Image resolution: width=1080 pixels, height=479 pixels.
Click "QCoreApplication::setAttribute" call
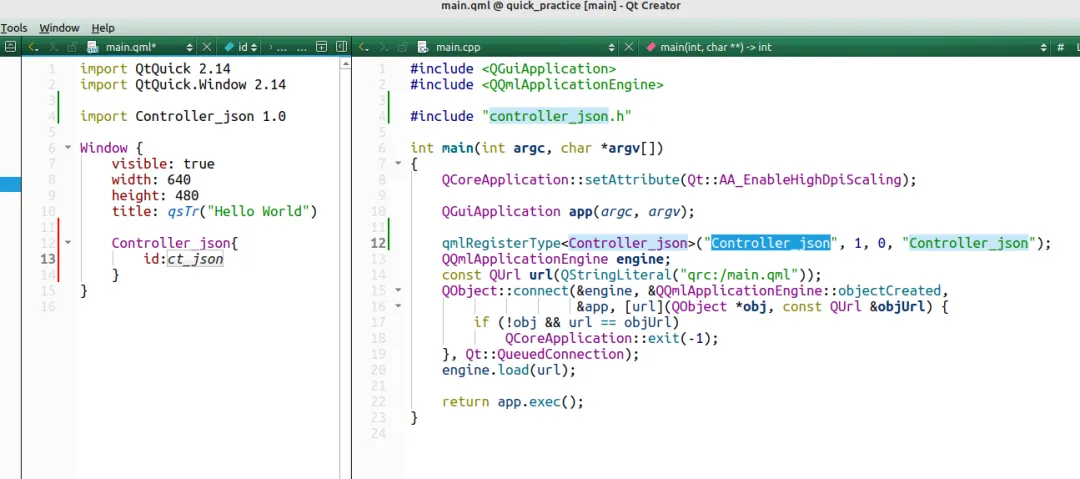click(560, 180)
